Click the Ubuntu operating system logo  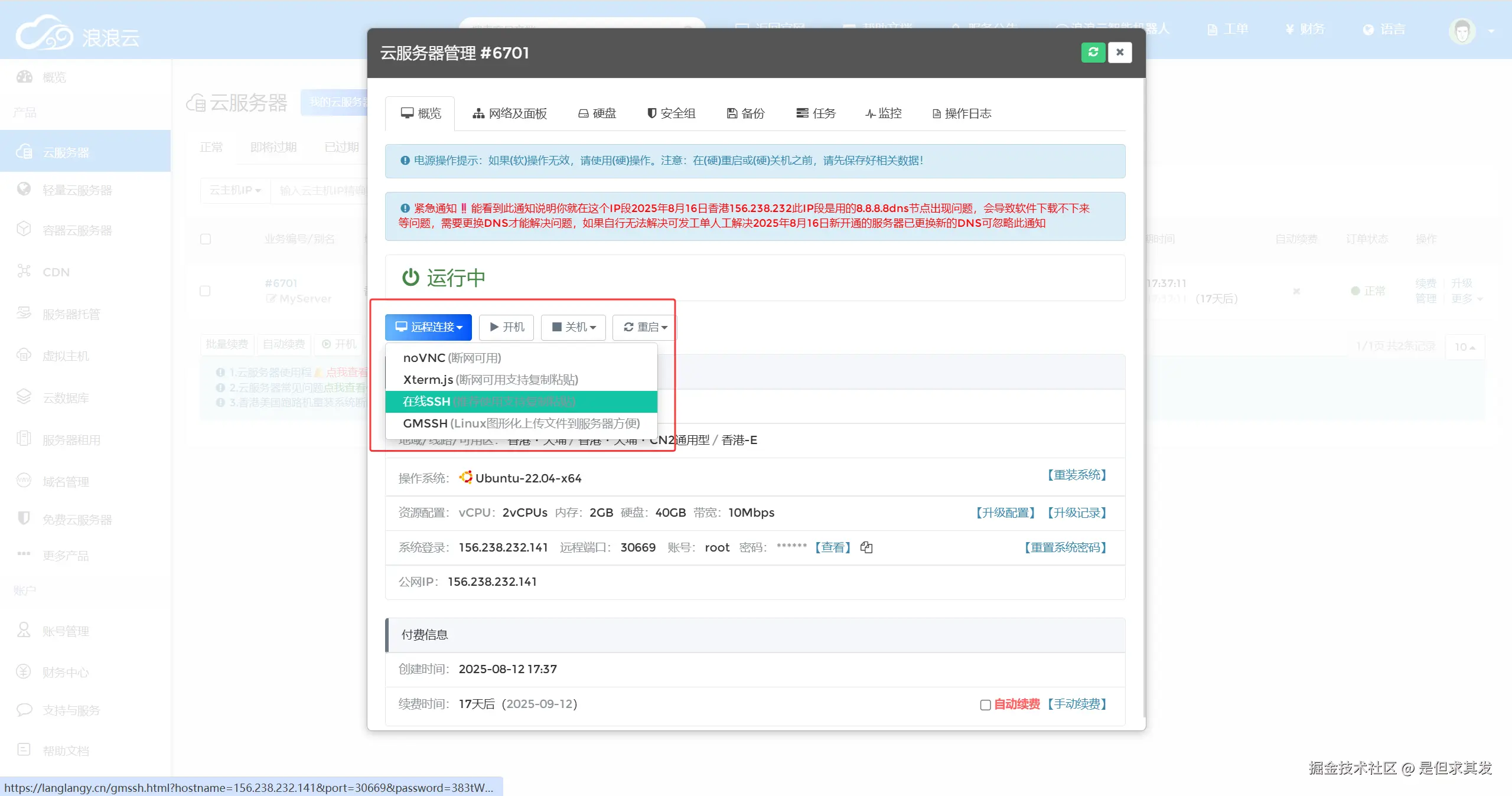(x=466, y=477)
